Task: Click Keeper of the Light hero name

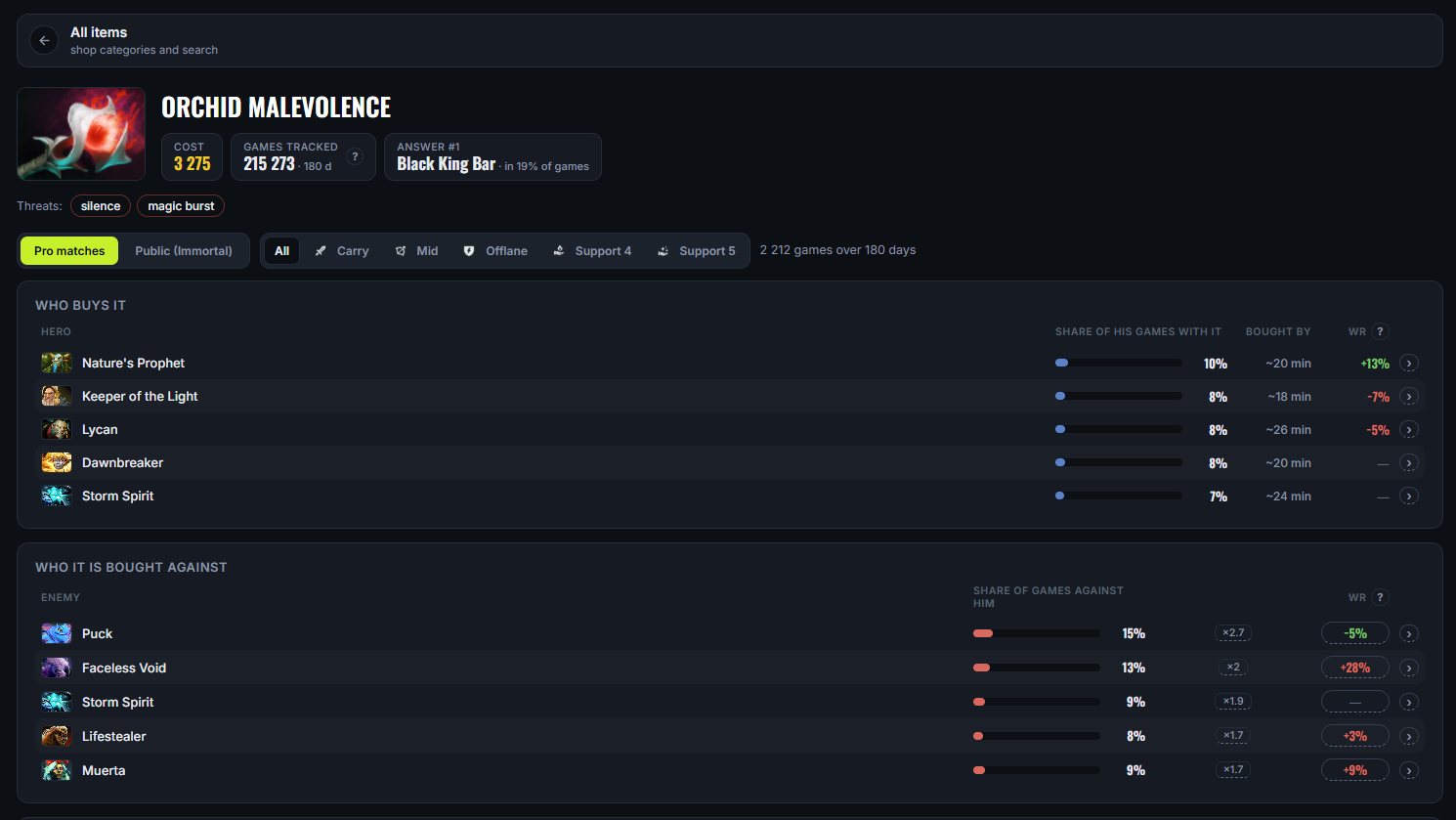Action: click(140, 396)
